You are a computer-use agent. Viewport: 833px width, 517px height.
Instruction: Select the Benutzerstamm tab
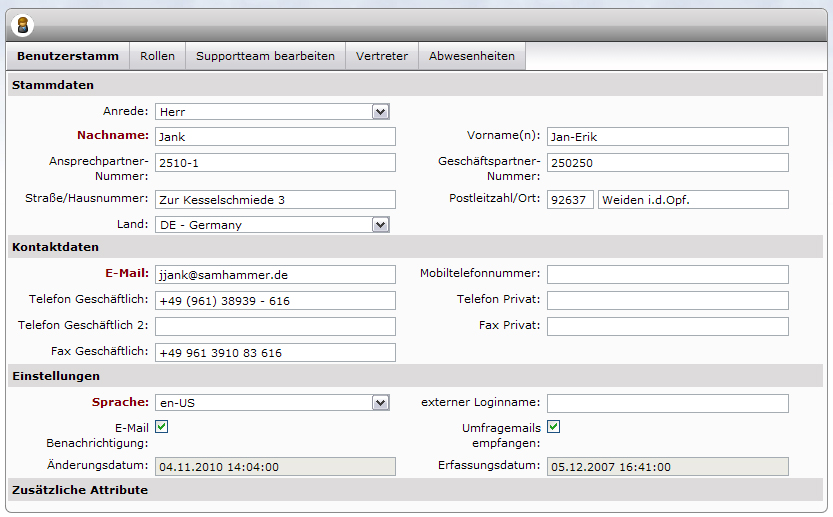[68, 56]
